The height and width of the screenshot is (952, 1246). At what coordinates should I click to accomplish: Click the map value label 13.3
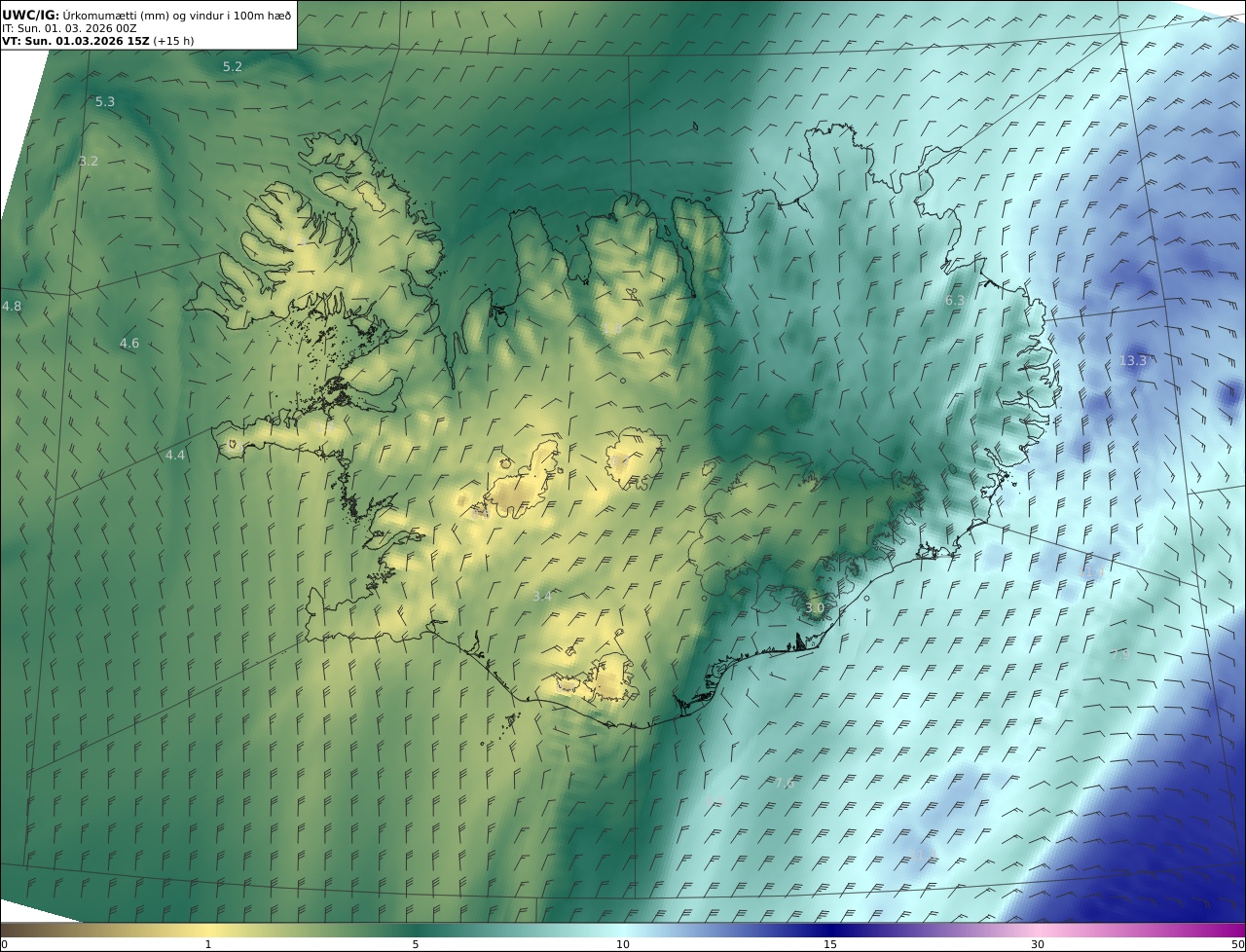[x=1133, y=361]
